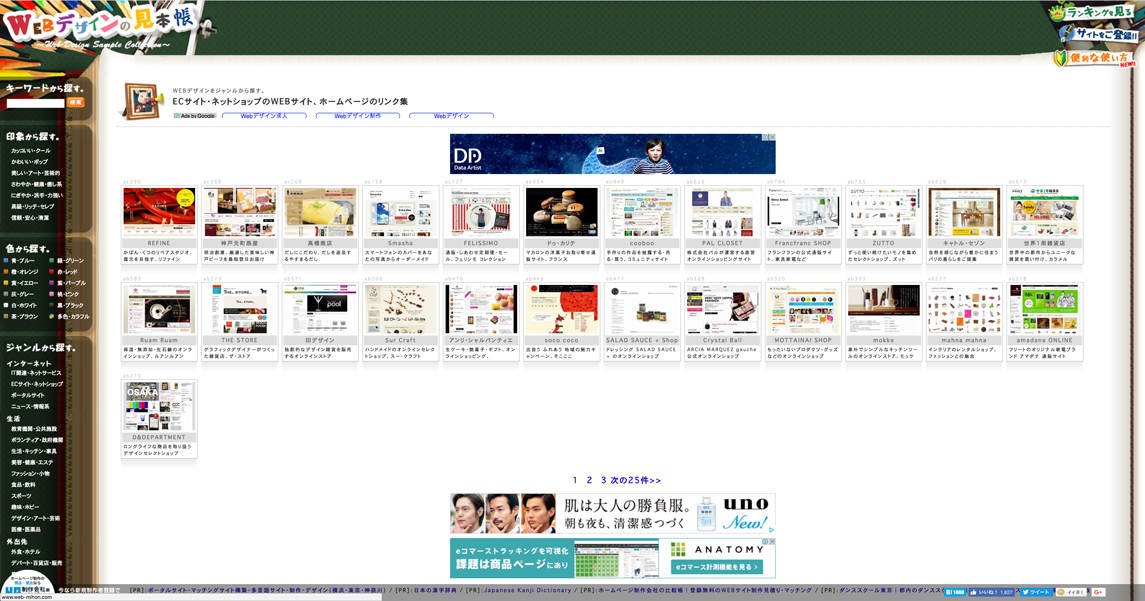This screenshot has width=1145, height=601.
Task: Open the amadana ONLINE site thumbnail
Action: coord(1044,309)
